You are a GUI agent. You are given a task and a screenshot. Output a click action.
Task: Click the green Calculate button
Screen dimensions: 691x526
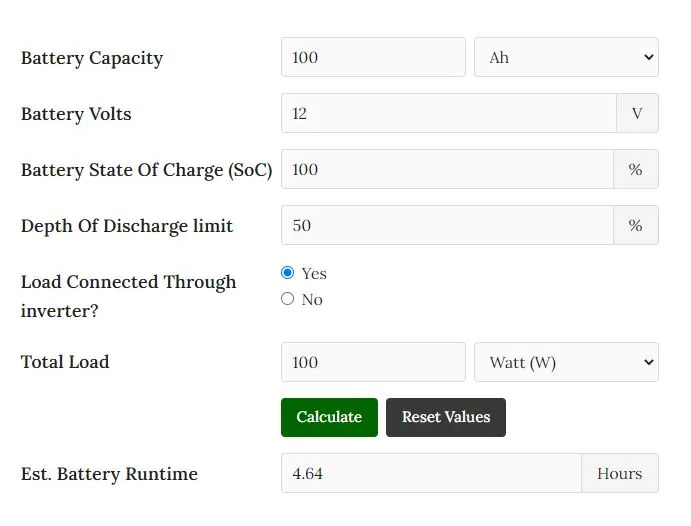click(x=329, y=418)
